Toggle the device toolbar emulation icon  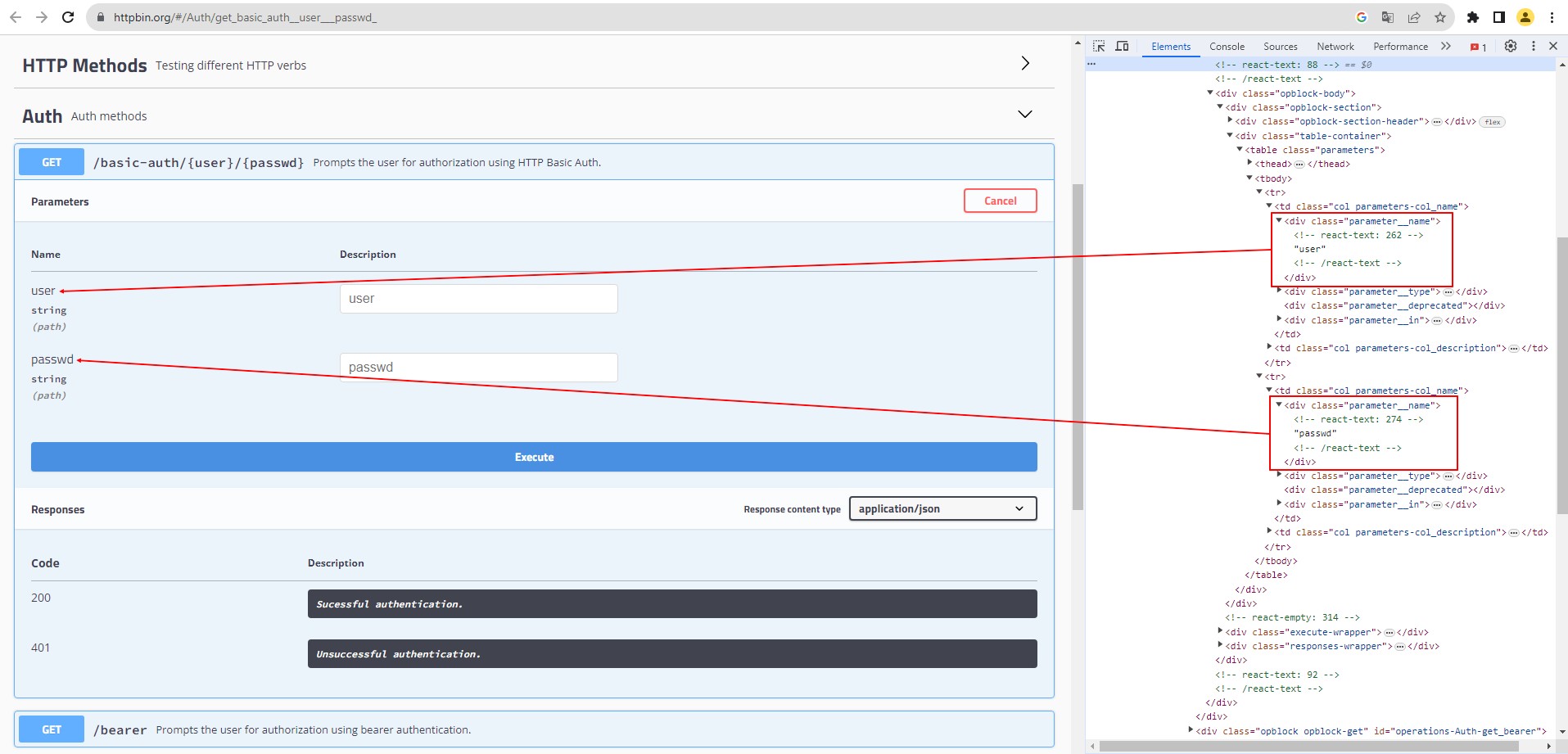click(1122, 47)
